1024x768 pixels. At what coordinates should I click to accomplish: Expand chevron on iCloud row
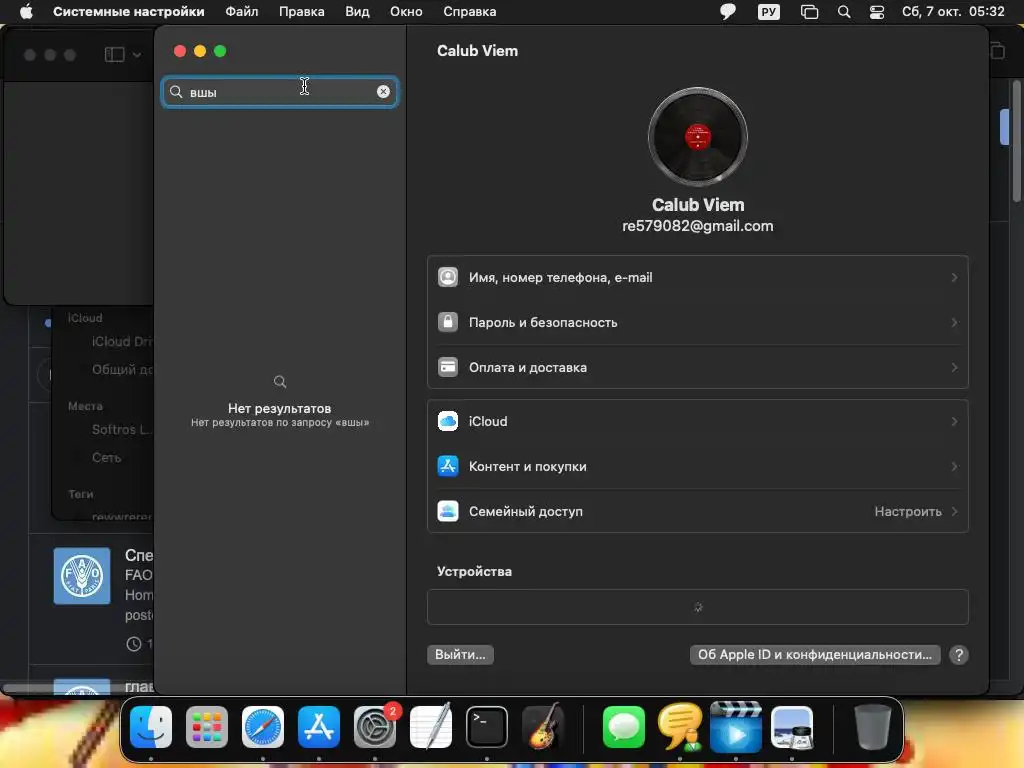[954, 421]
